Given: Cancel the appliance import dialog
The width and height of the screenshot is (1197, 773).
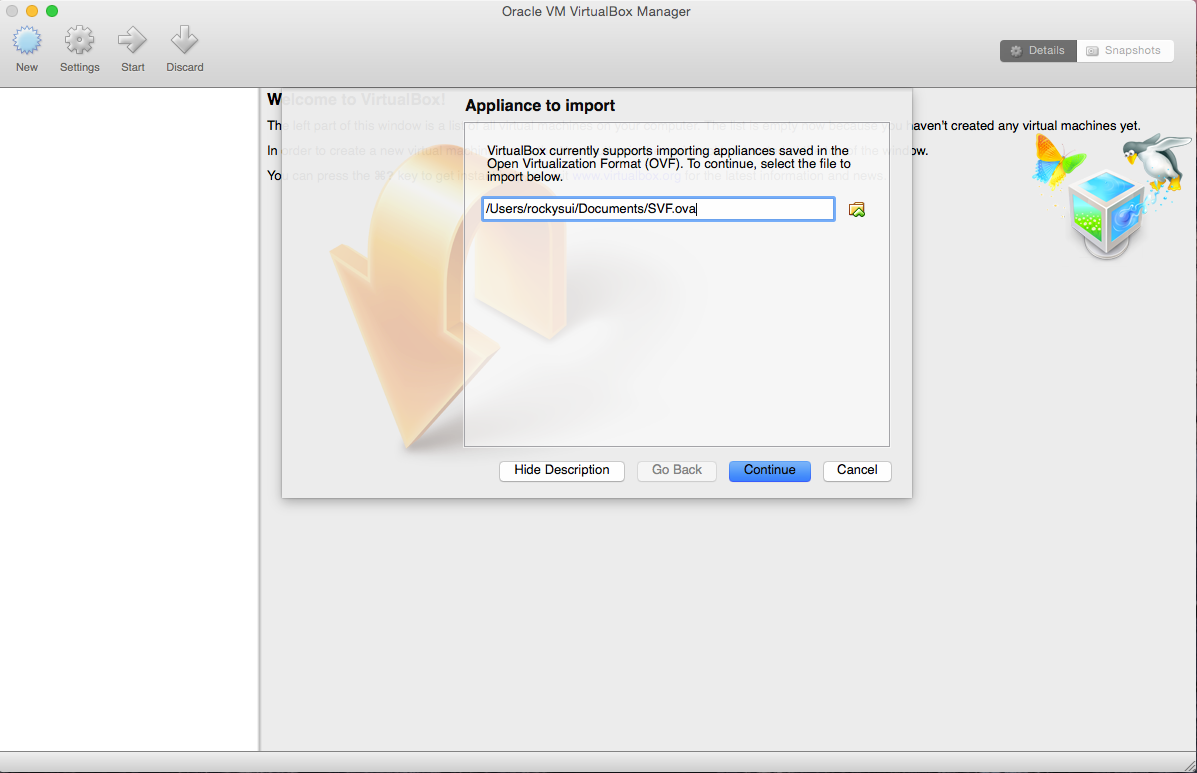Looking at the screenshot, I should (x=857, y=470).
